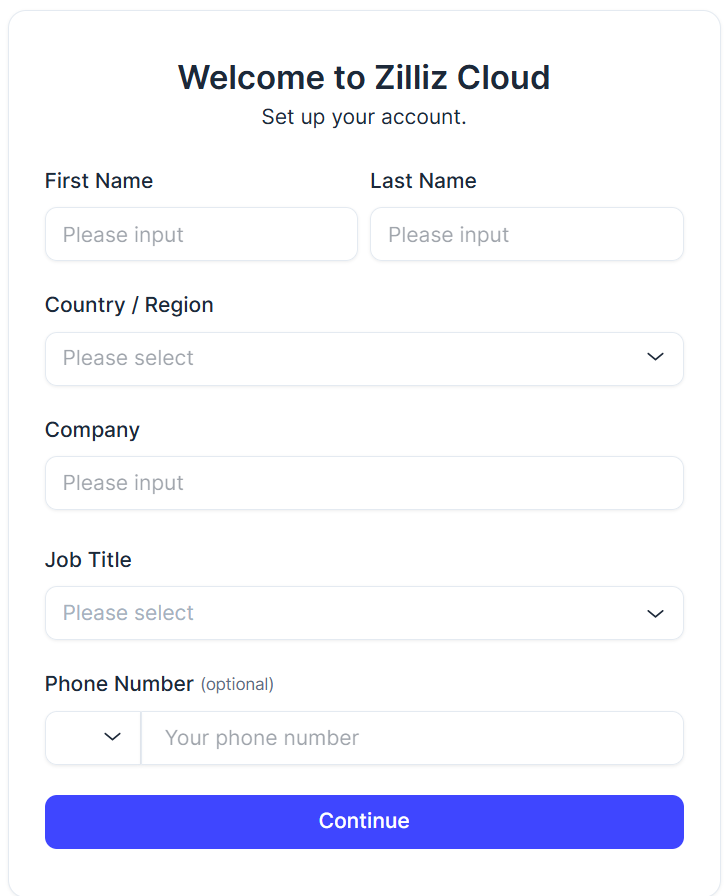Focus the First Name input field
The image size is (726, 896).
click(201, 234)
